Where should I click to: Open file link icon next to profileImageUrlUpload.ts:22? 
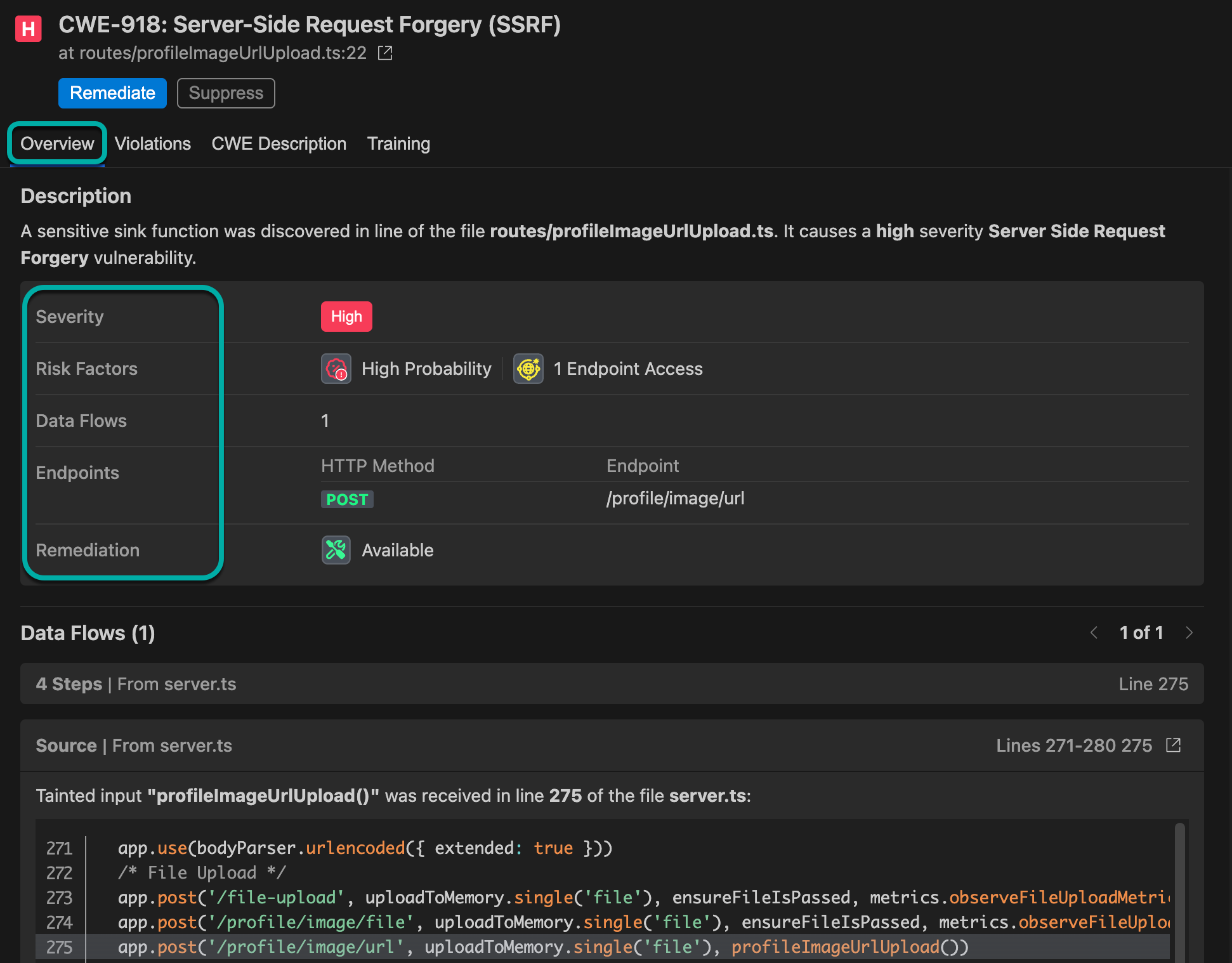(x=385, y=53)
